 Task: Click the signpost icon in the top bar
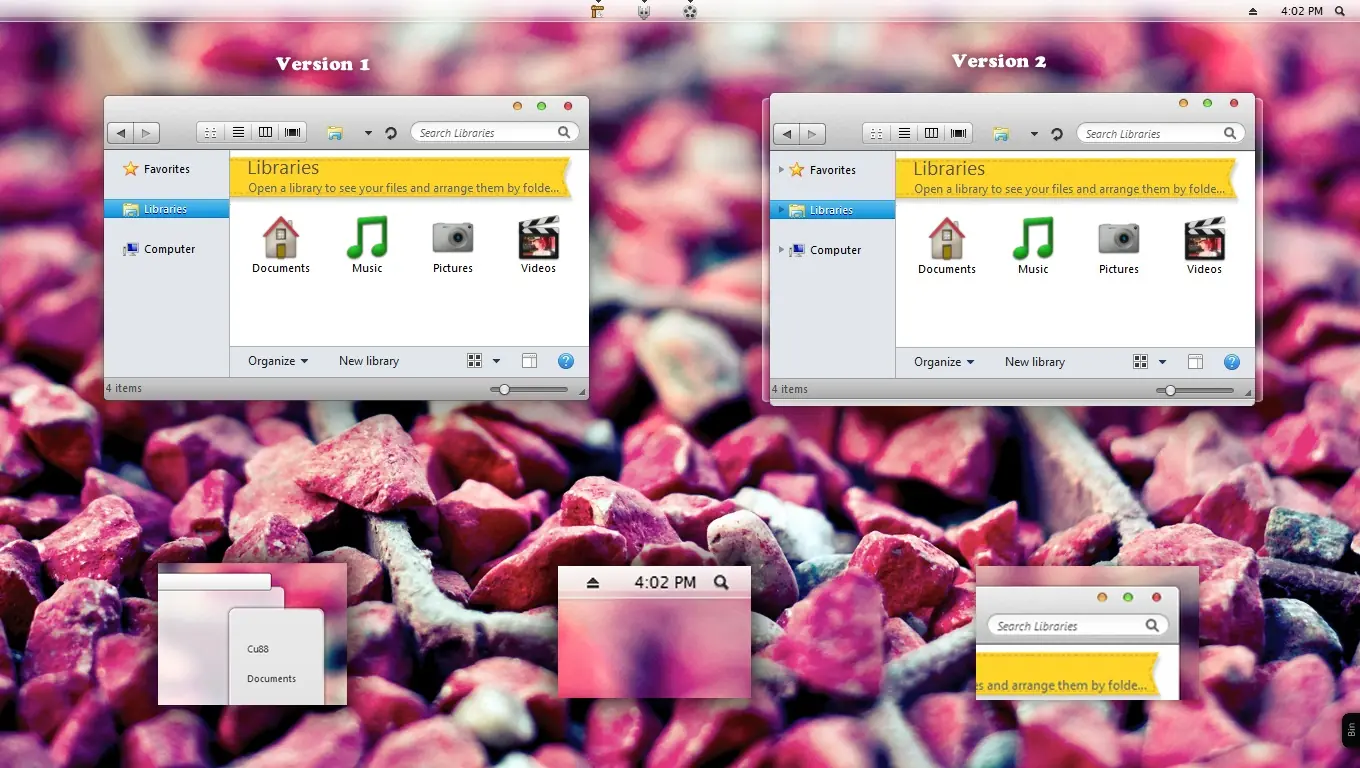[x=597, y=11]
